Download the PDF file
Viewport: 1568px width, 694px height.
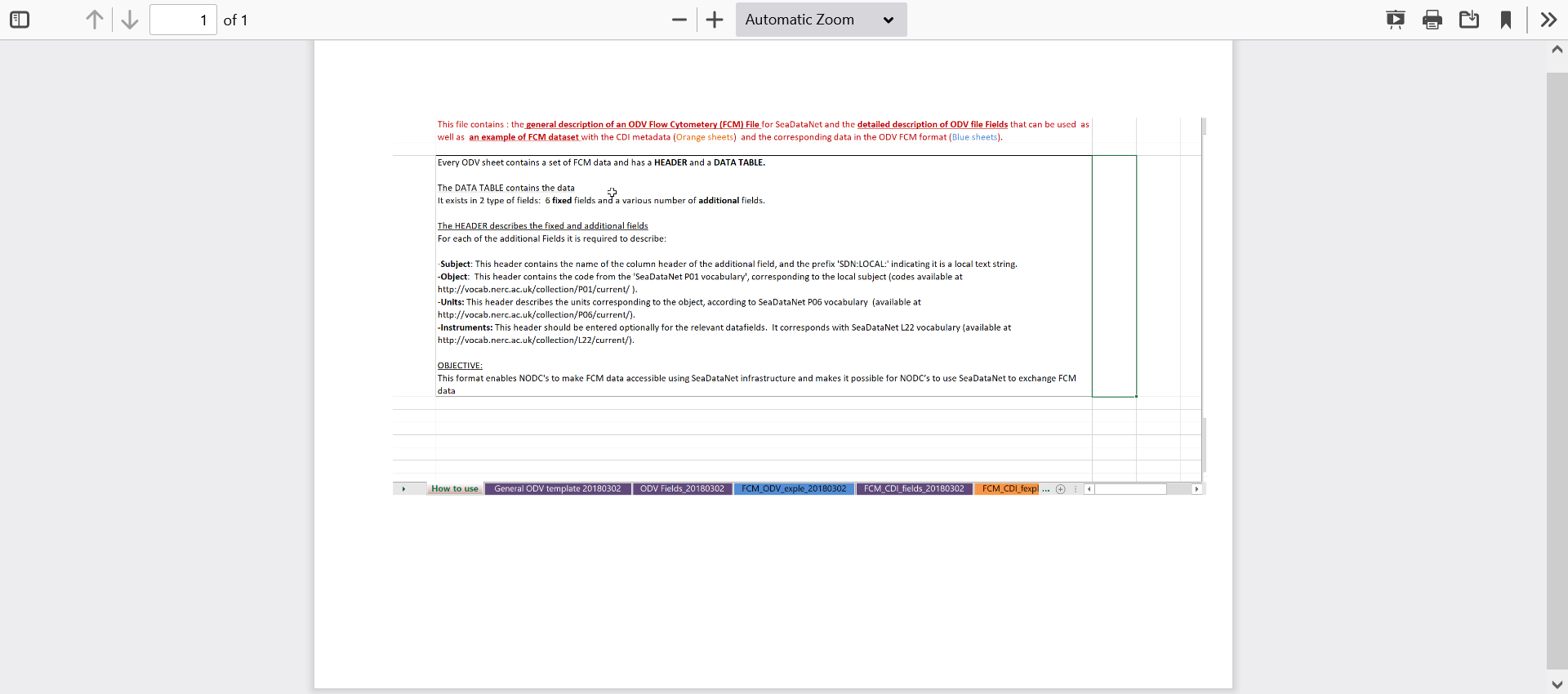click(x=1469, y=20)
